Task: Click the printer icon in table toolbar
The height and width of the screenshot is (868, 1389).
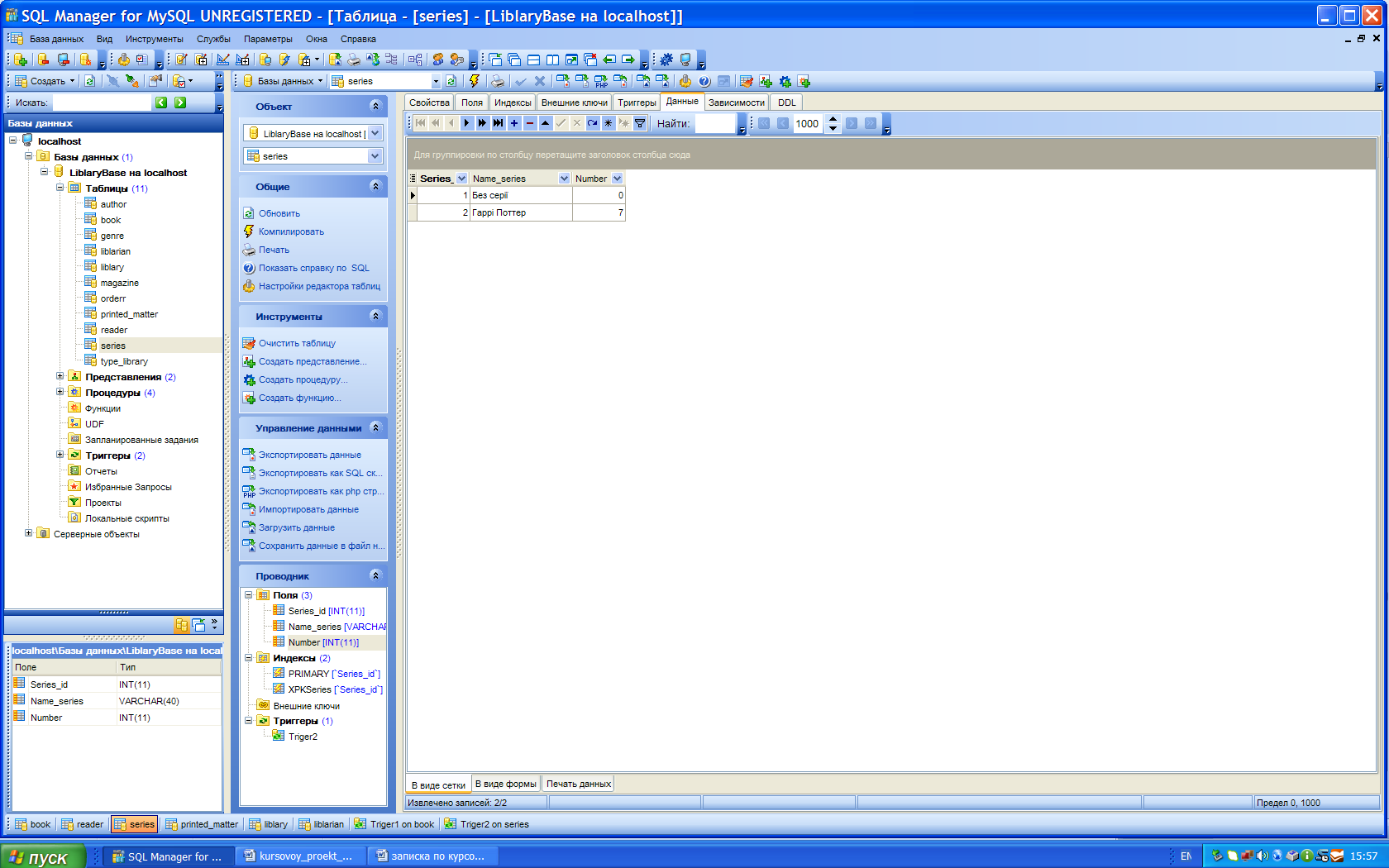Action: pos(498,81)
